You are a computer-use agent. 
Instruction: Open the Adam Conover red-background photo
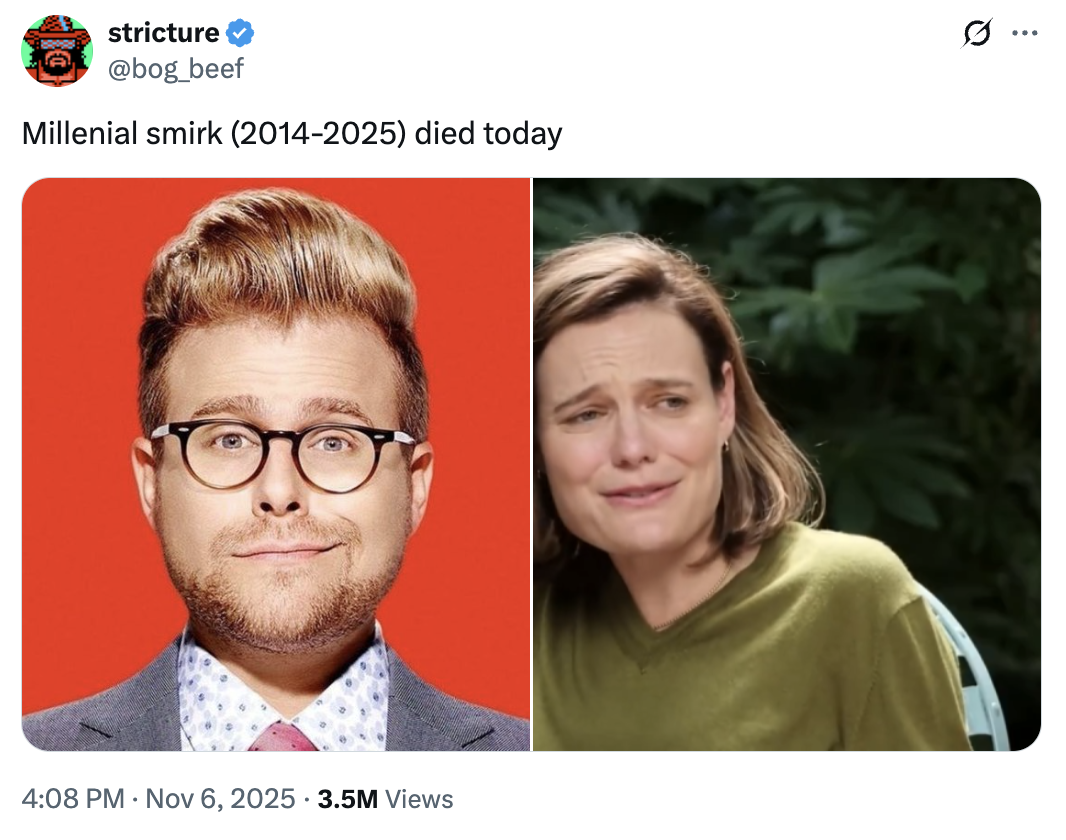(x=276, y=464)
